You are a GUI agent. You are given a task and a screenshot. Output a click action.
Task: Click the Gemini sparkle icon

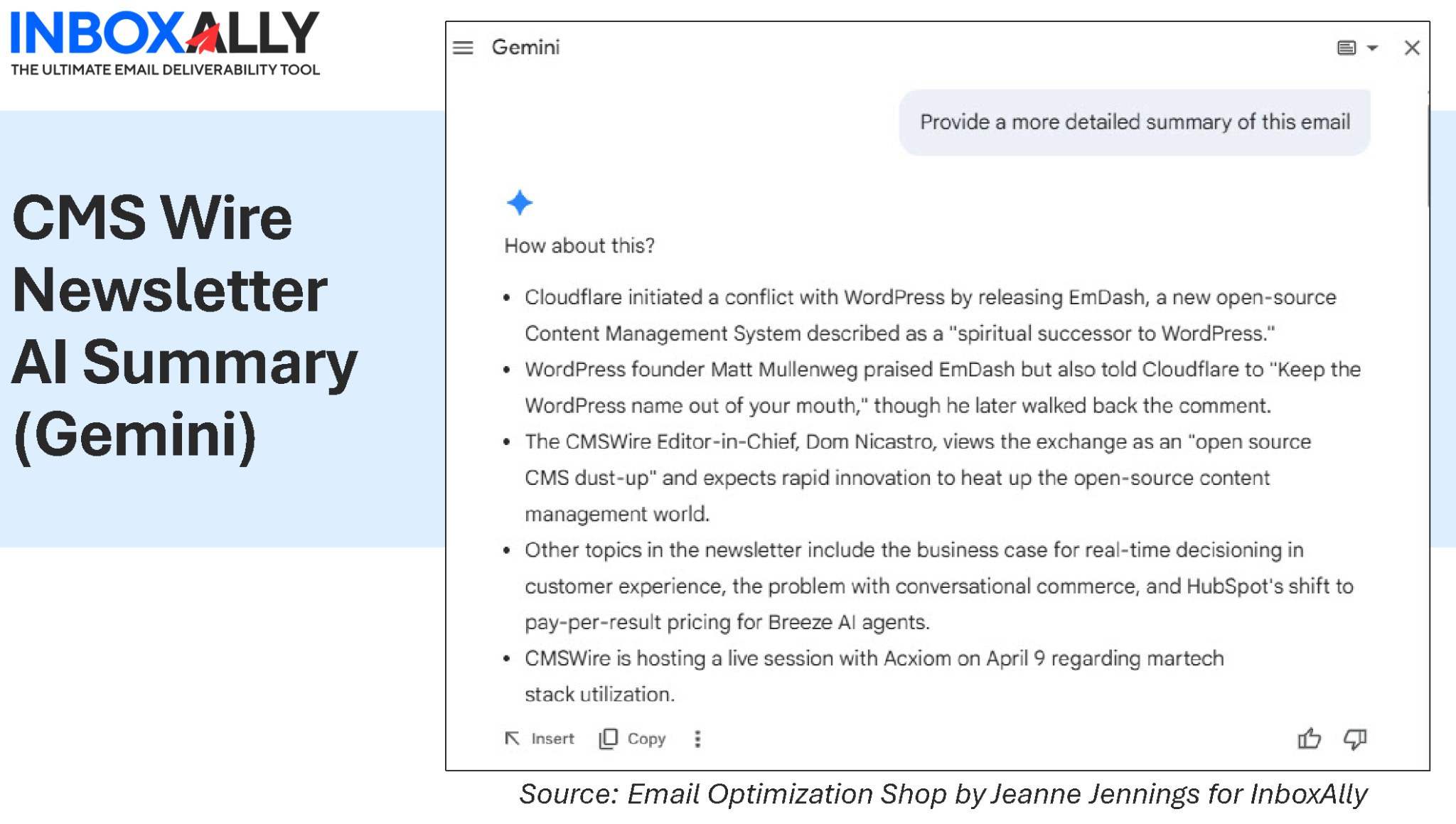(520, 202)
